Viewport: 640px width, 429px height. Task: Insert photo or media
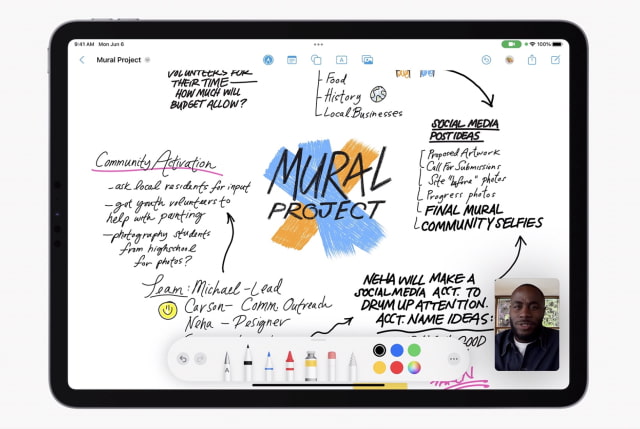[367, 60]
